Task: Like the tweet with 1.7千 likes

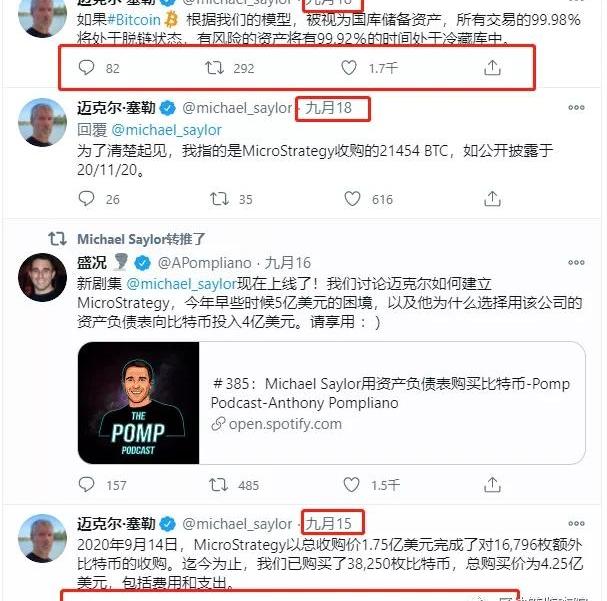Action: click(349, 68)
